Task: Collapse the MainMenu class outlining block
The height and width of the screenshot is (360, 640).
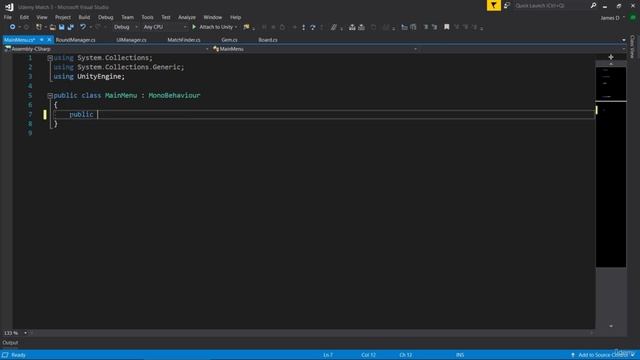Action: 50,96
